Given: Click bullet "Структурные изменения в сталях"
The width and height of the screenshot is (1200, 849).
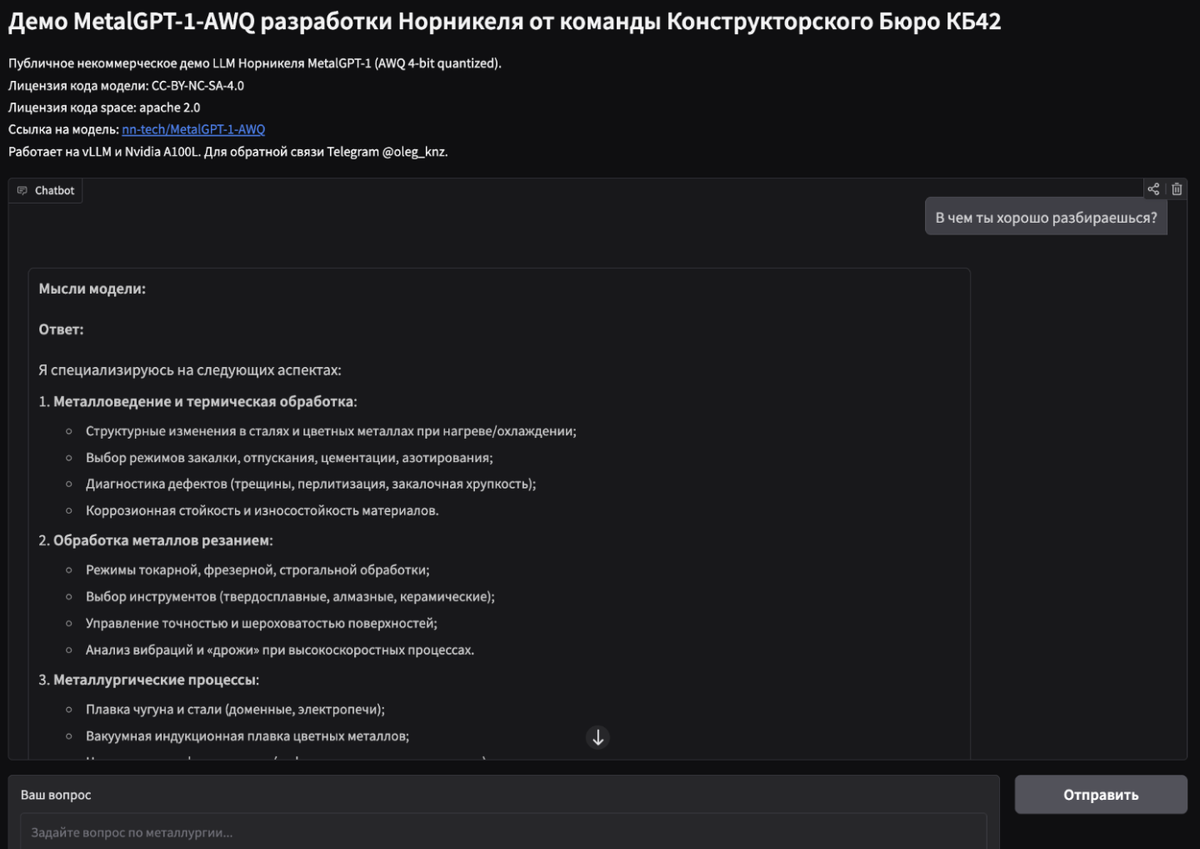Looking at the screenshot, I should [x=331, y=432].
